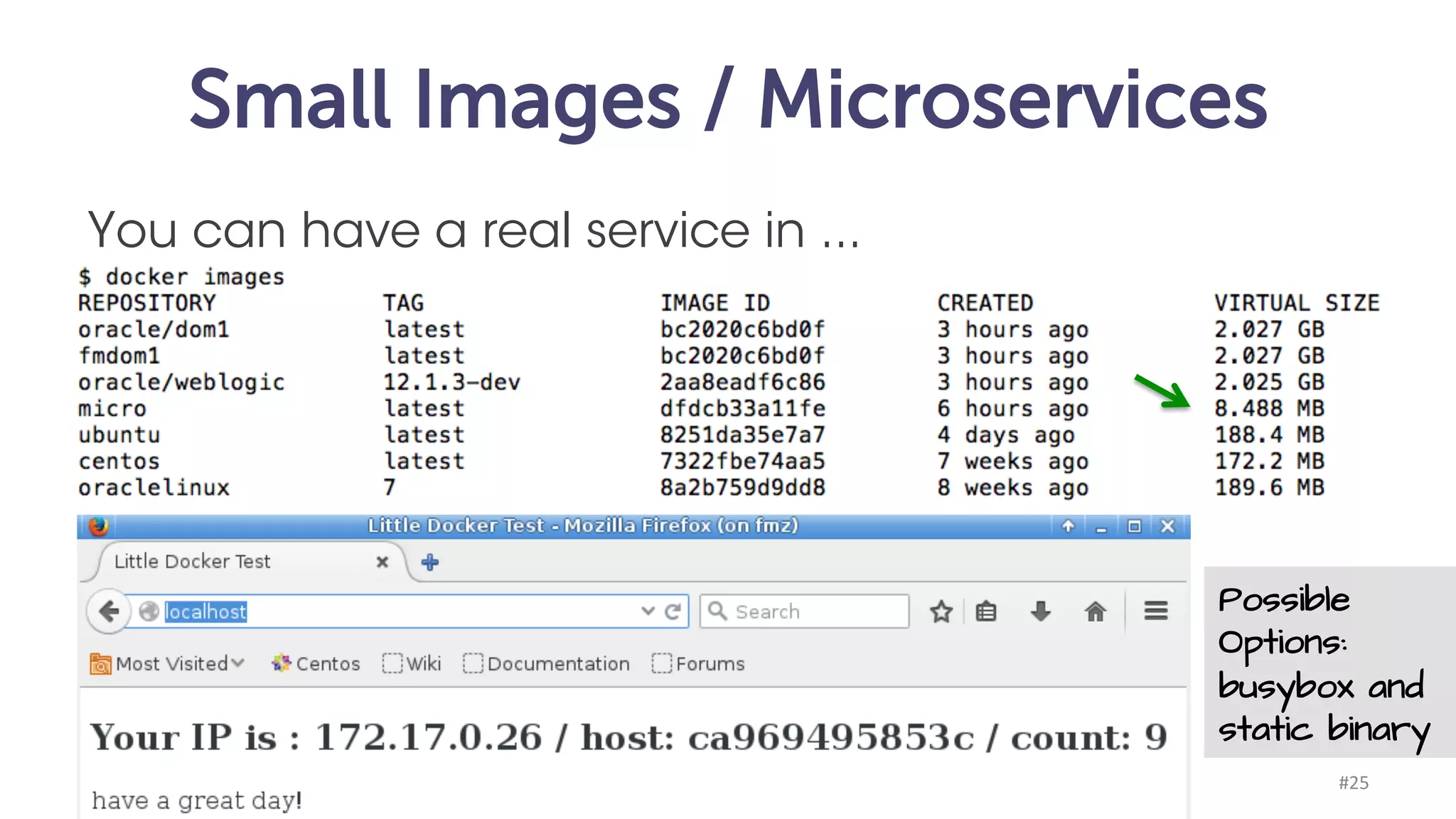Screen dimensions: 1456x819
Task: Open the Forums bookmark
Action: point(698,663)
